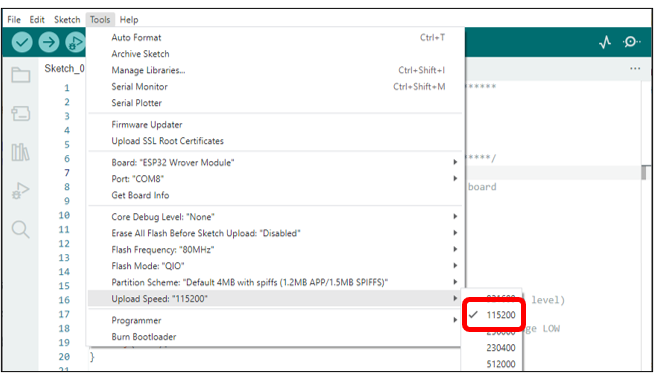Expand Partition Scheme submenu
This screenshot has width=656, height=375.
pos(275,282)
